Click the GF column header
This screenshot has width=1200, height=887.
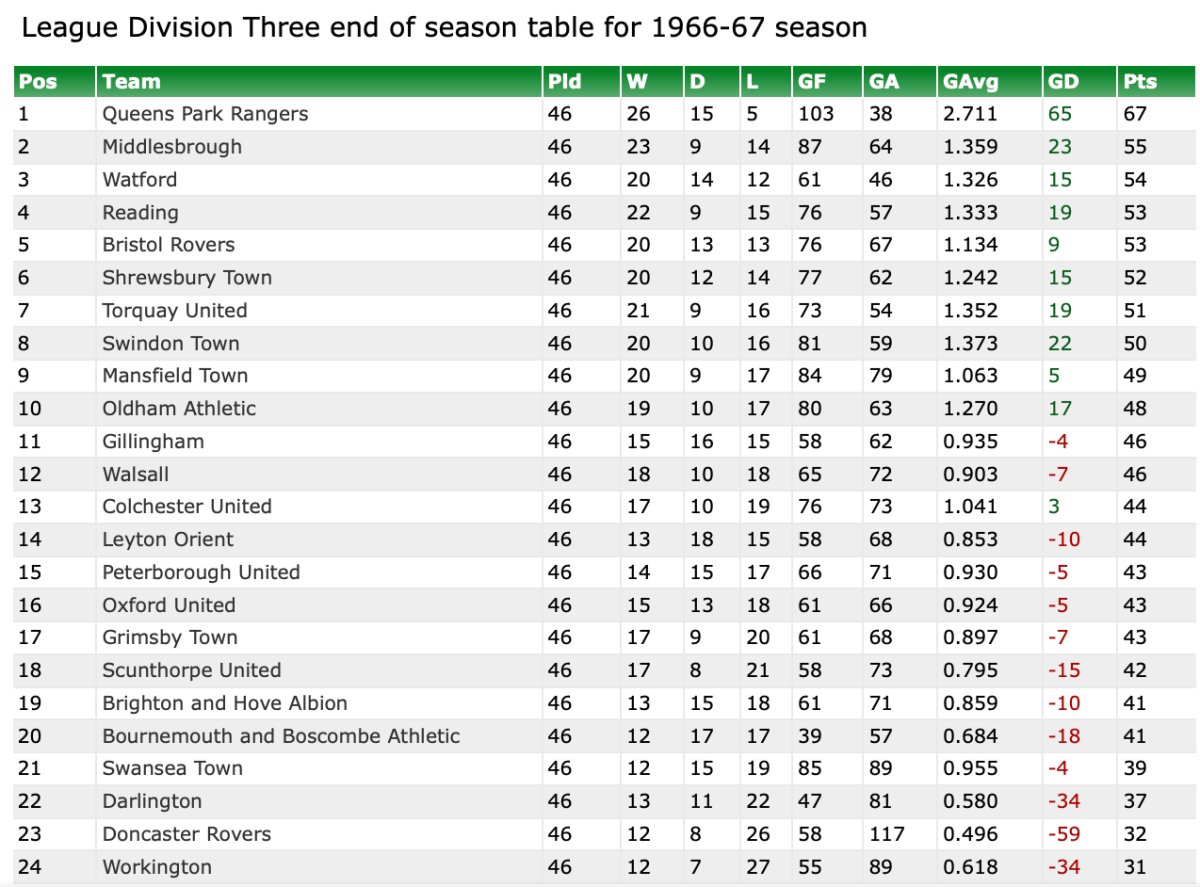click(x=811, y=82)
